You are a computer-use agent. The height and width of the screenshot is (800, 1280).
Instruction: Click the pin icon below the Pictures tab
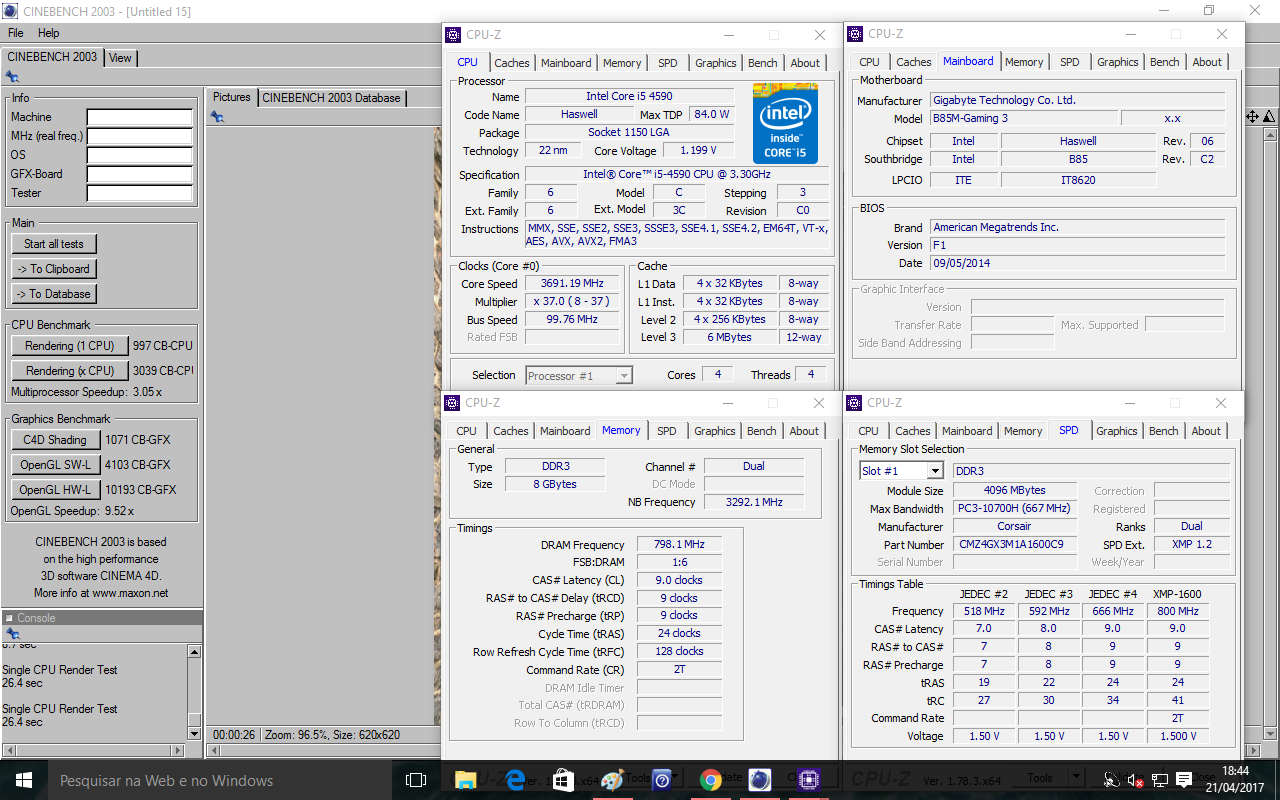click(217, 117)
